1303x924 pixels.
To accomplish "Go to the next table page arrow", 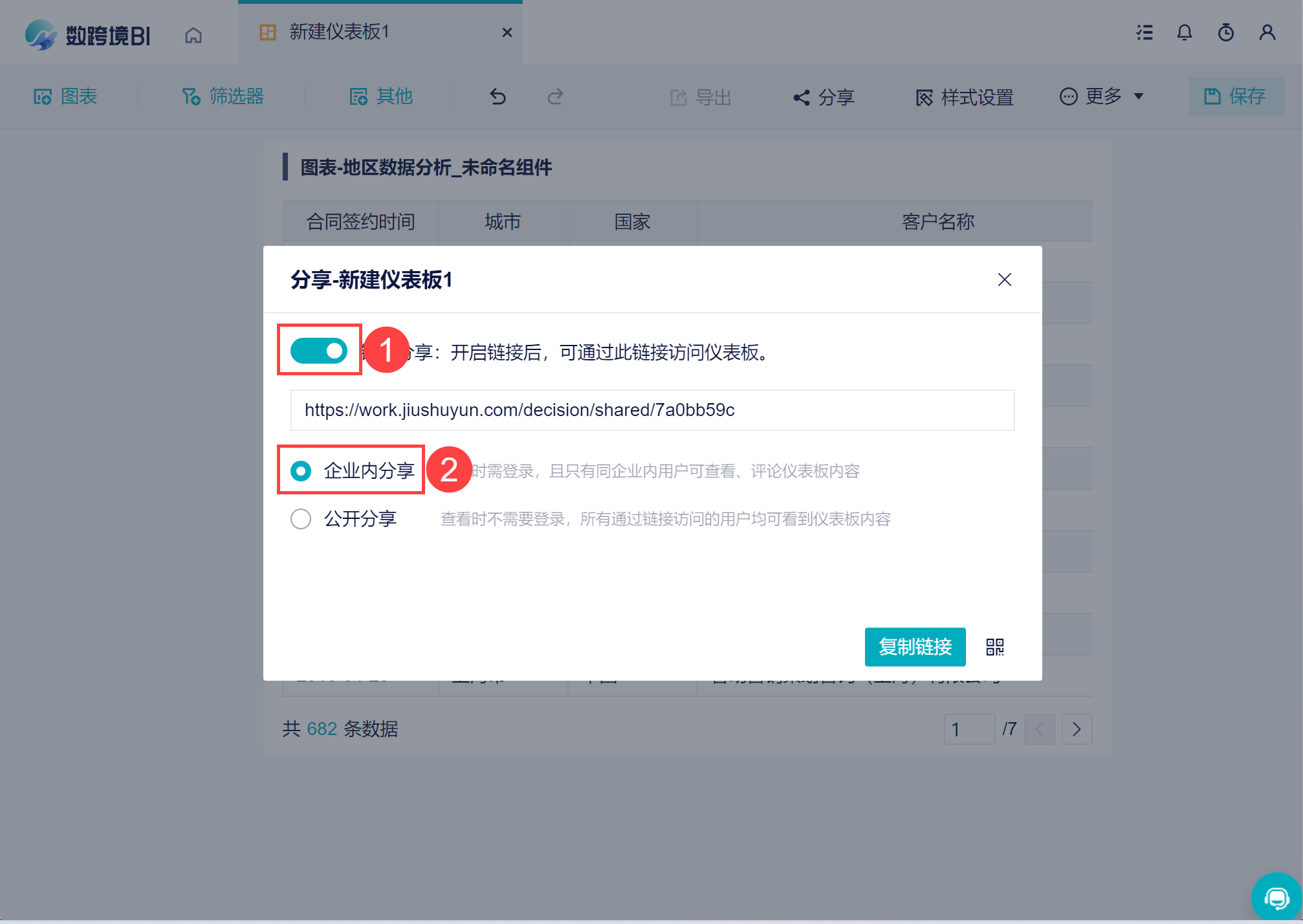I will point(1077,729).
